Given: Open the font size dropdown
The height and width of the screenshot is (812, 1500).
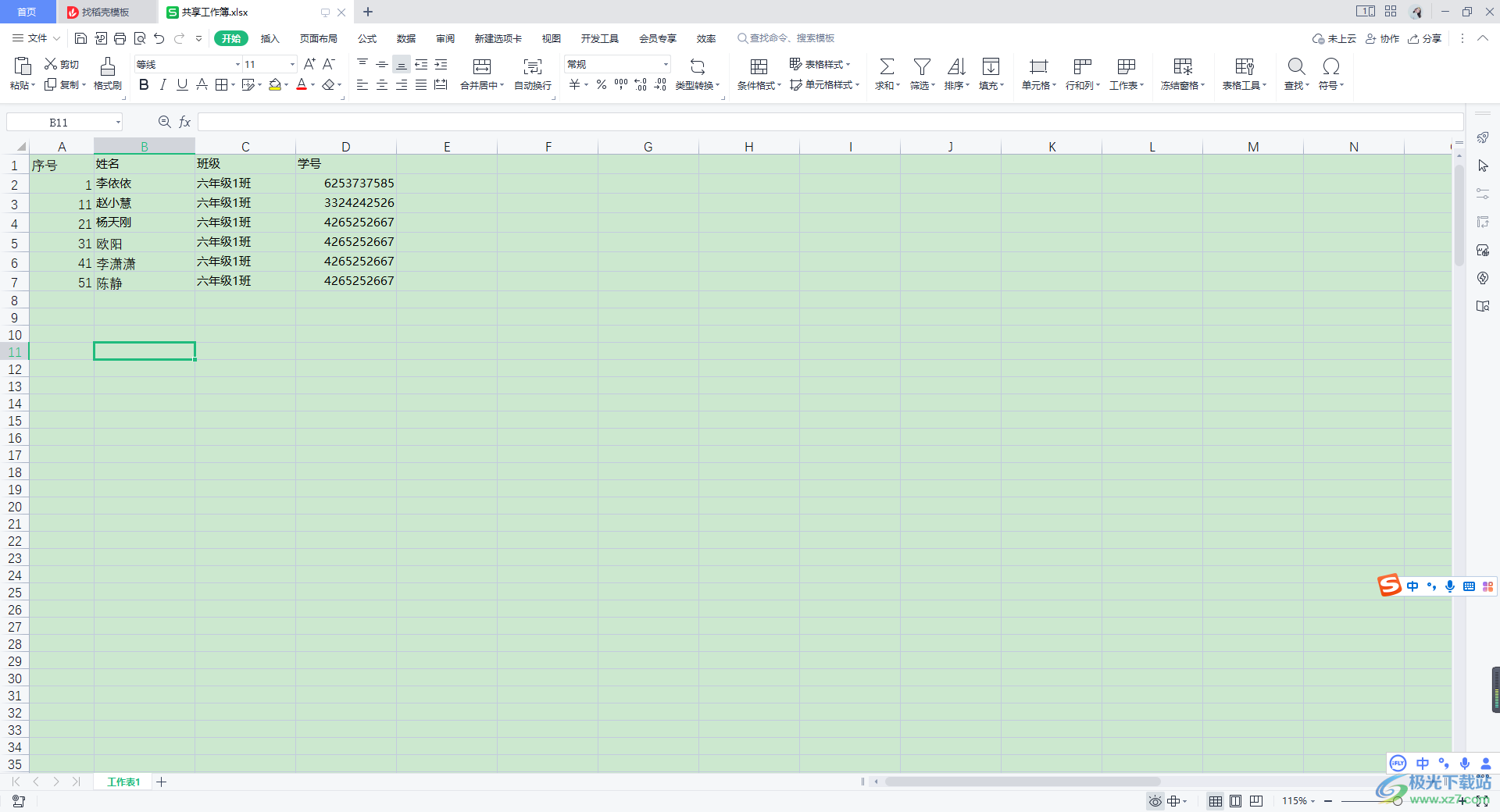Looking at the screenshot, I should pos(293,64).
